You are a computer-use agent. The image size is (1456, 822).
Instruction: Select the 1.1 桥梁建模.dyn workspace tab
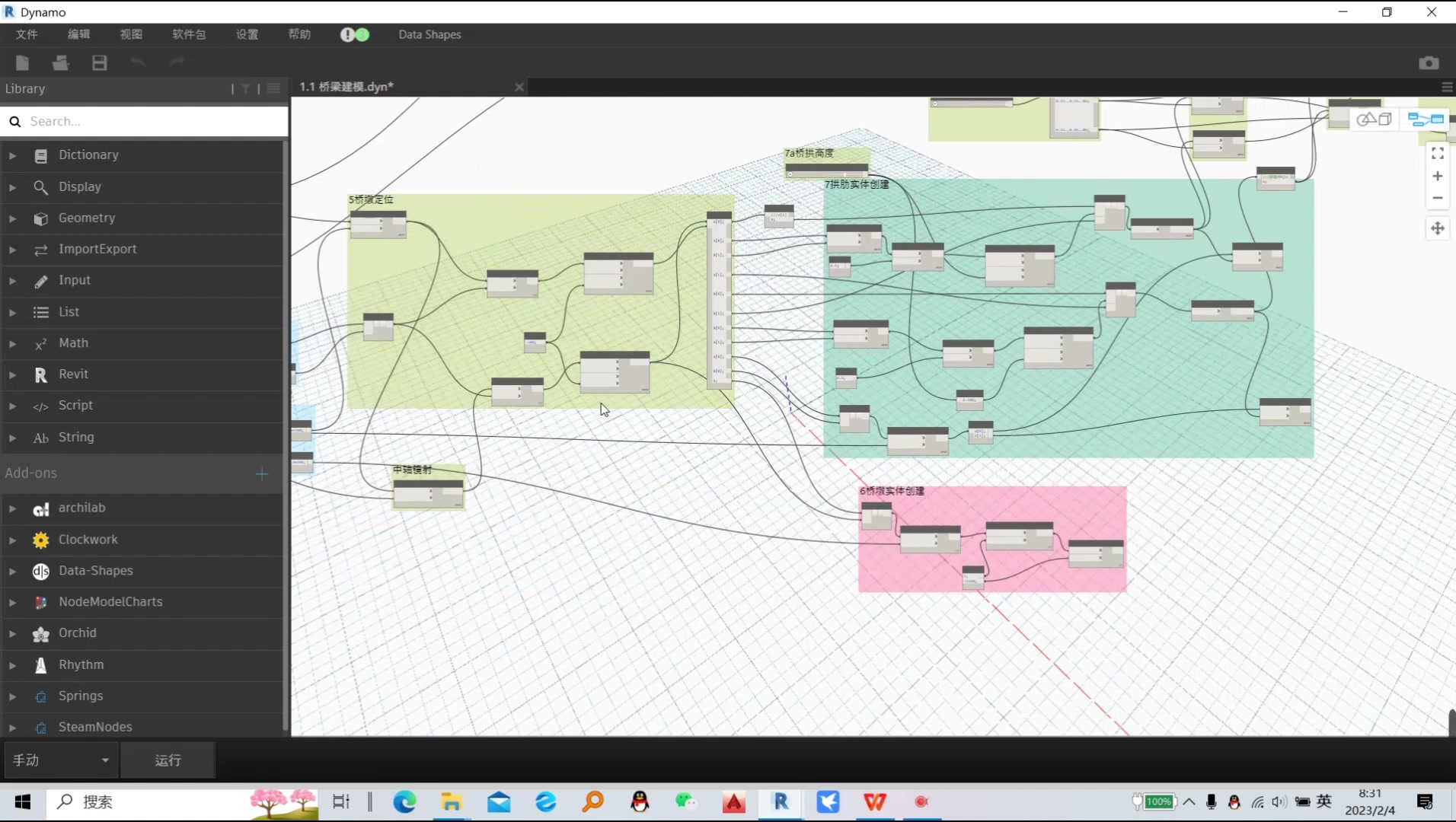346,87
